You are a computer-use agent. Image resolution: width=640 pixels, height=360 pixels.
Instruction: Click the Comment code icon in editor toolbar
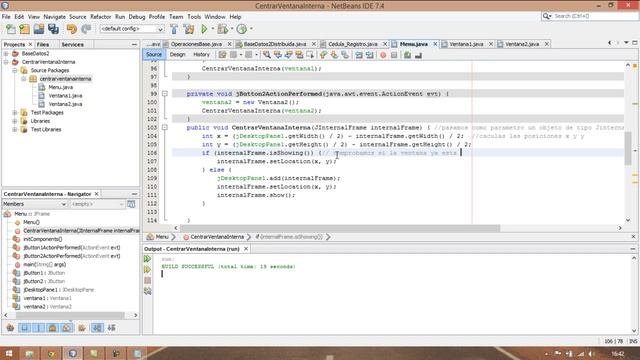[x=407, y=55]
